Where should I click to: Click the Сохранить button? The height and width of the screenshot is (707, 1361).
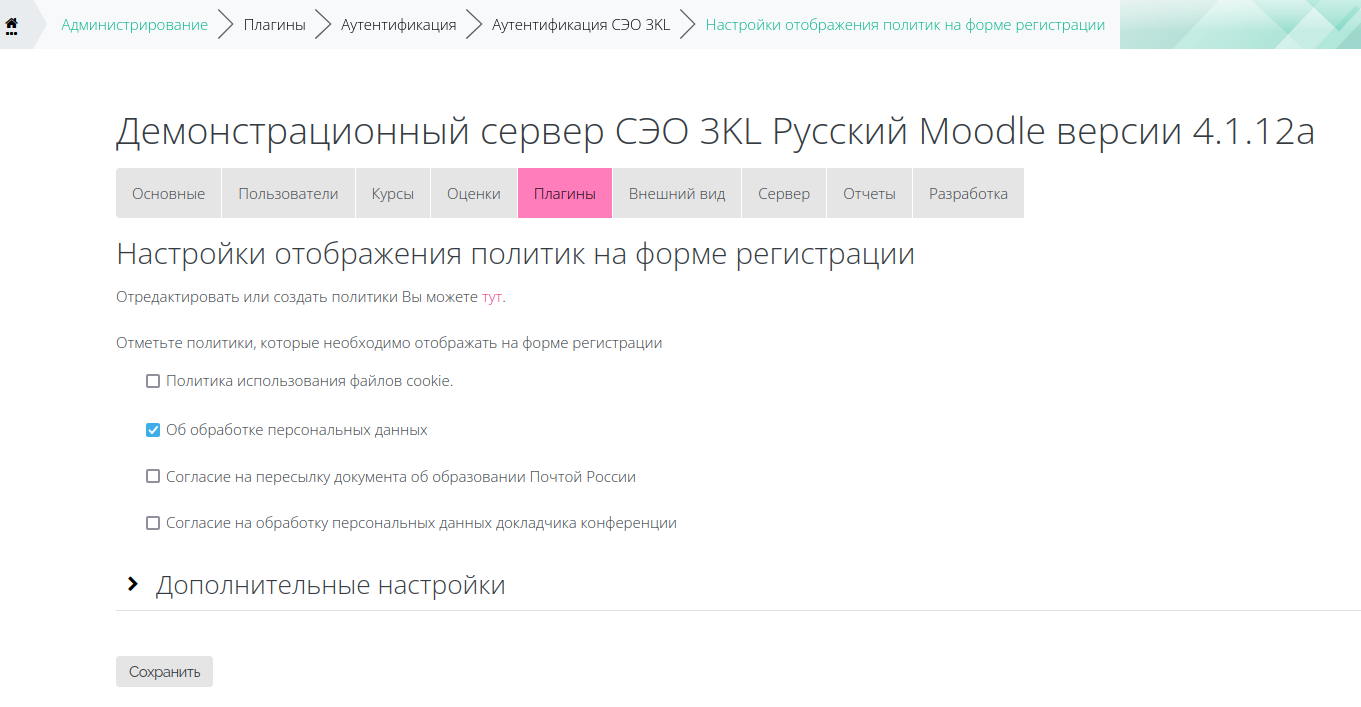click(x=164, y=672)
